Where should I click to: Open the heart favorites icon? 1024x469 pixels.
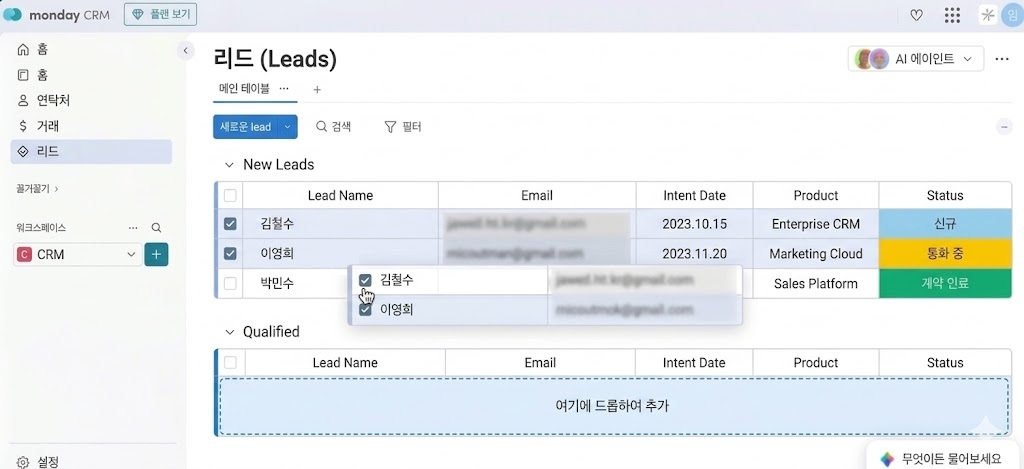[916, 16]
